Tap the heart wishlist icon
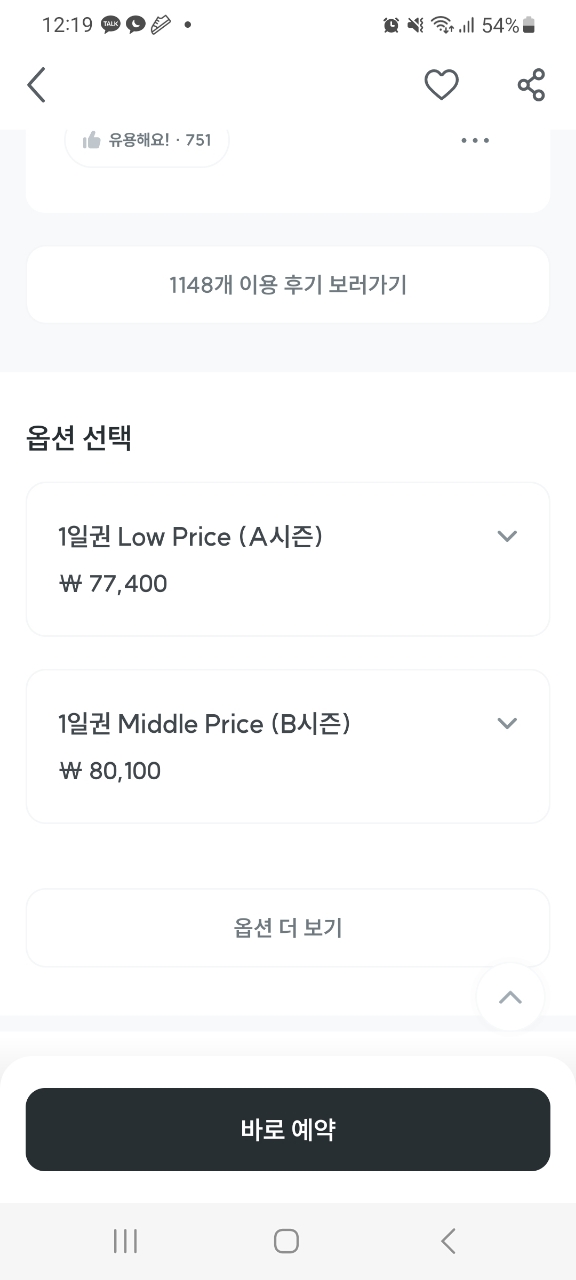Viewport: 576px width, 1280px height. 441,85
